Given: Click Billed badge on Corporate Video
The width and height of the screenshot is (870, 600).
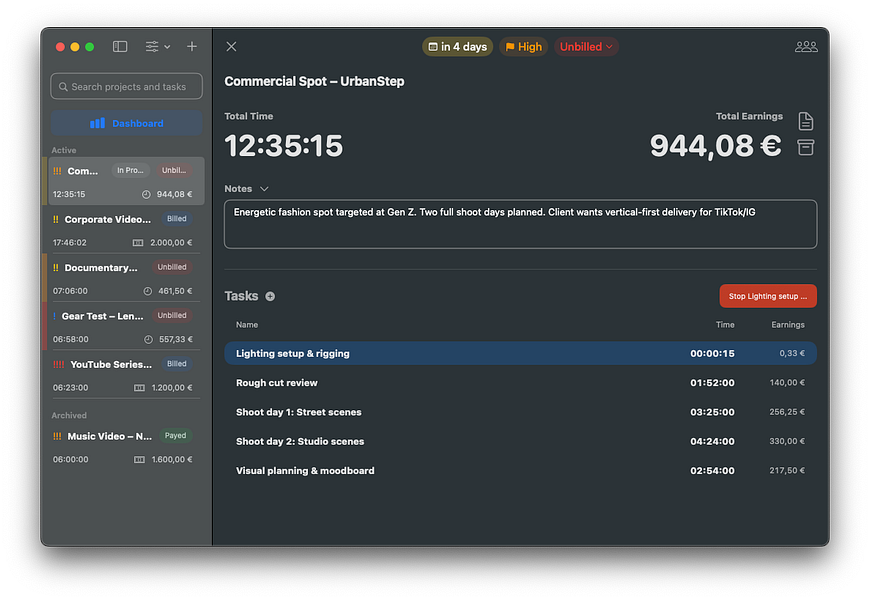Looking at the screenshot, I should 176,219.
